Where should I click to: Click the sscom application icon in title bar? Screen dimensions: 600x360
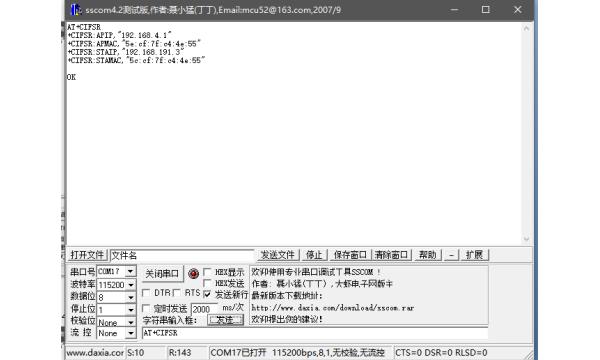tap(75, 10)
